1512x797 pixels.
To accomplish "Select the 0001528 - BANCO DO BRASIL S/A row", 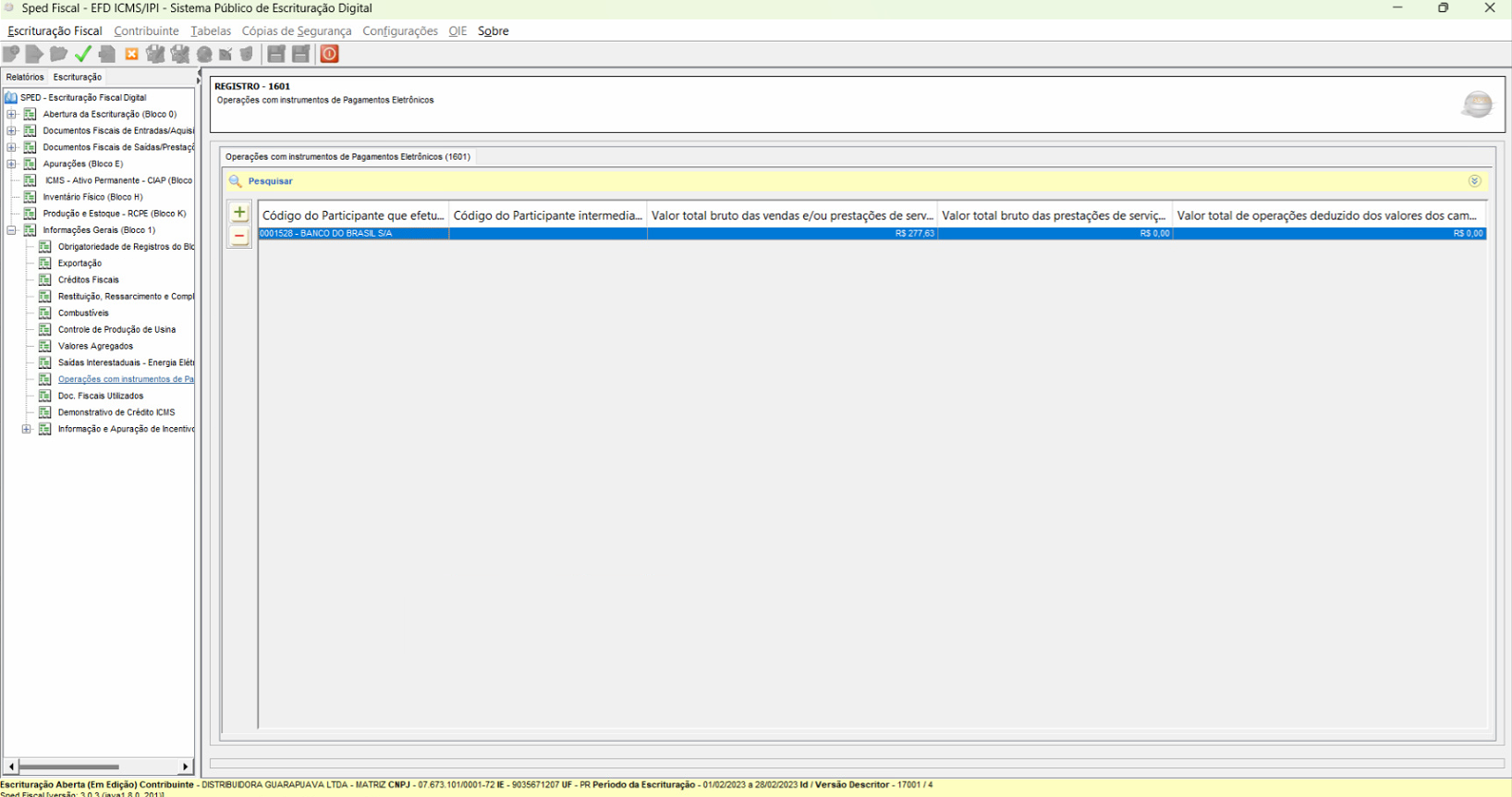I will [x=872, y=234].
